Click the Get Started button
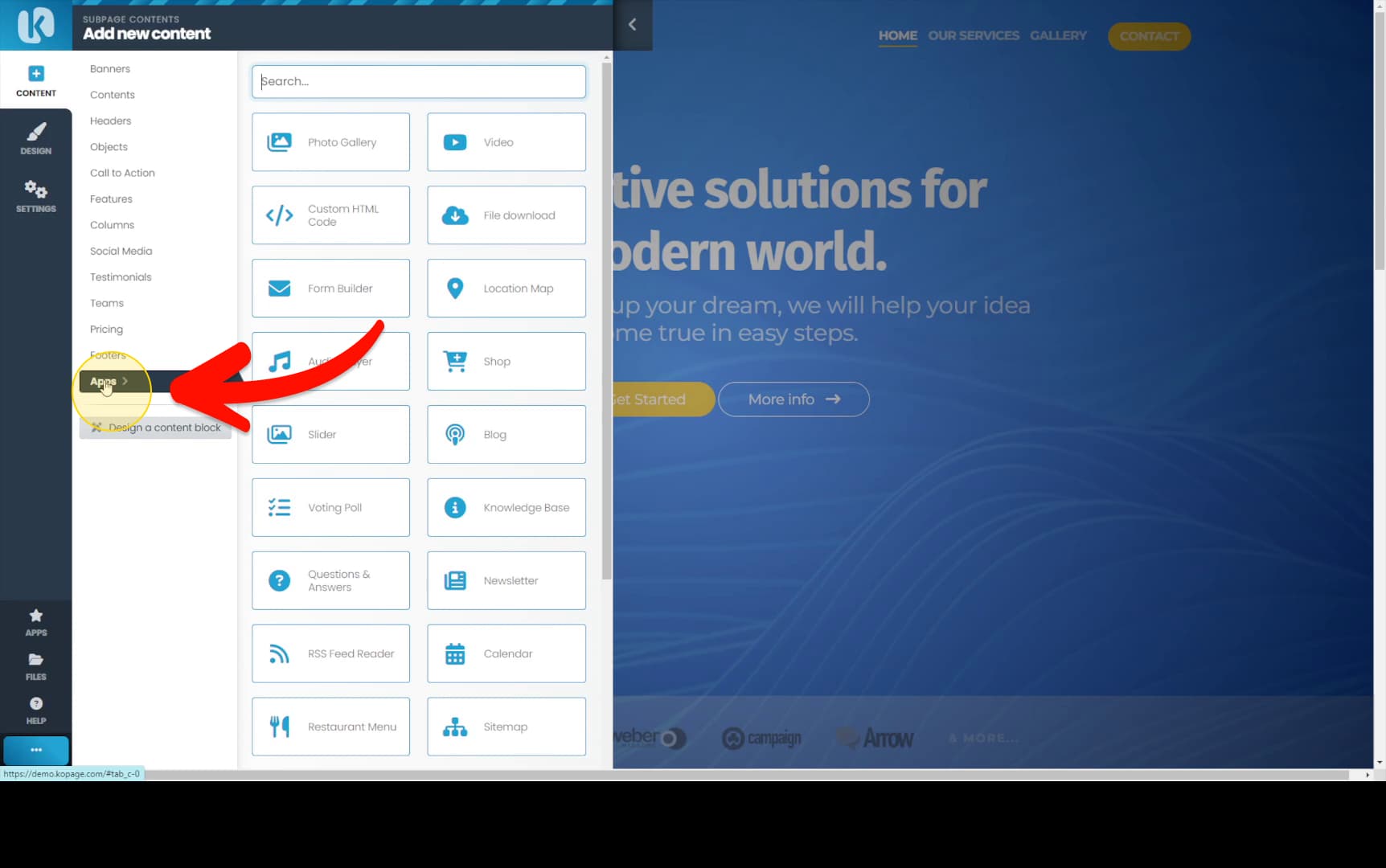 click(663, 399)
